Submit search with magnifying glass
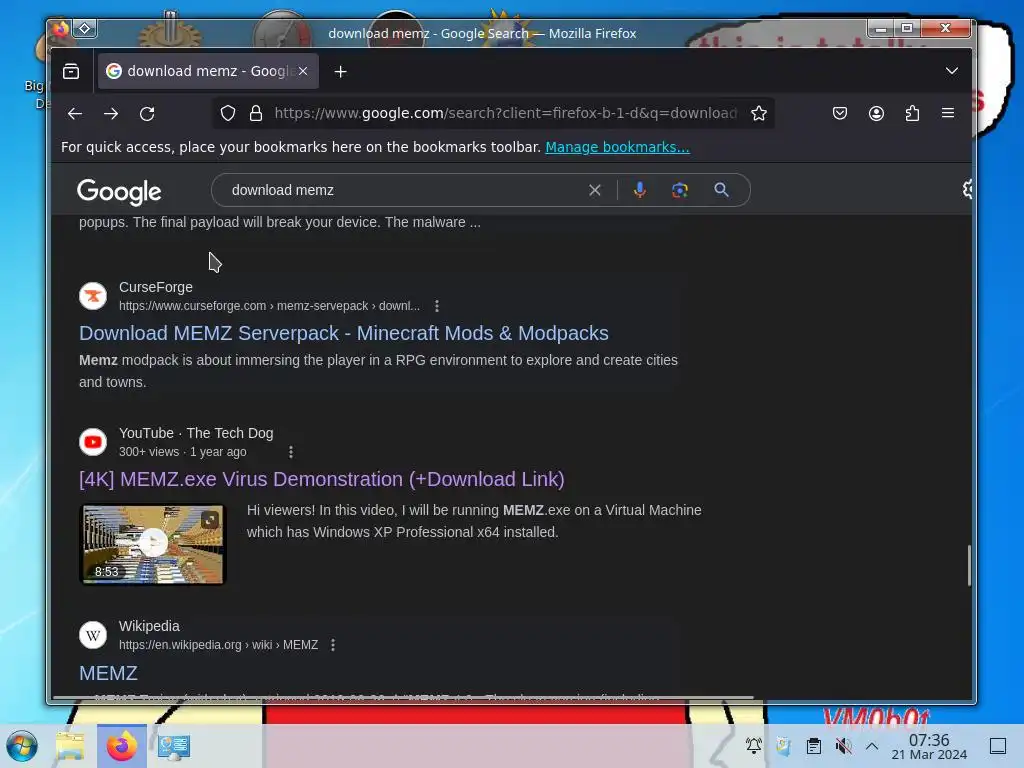 [721, 190]
